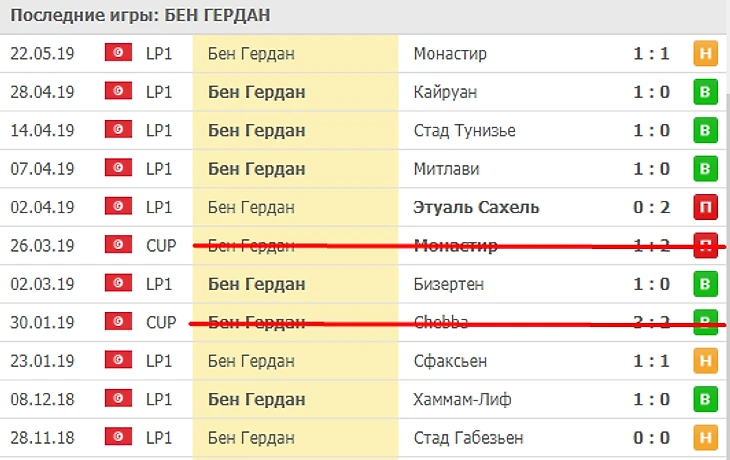The image size is (730, 460).
Task: Click the orange Н badge for Стад Габезьен match
Action: click(x=706, y=437)
